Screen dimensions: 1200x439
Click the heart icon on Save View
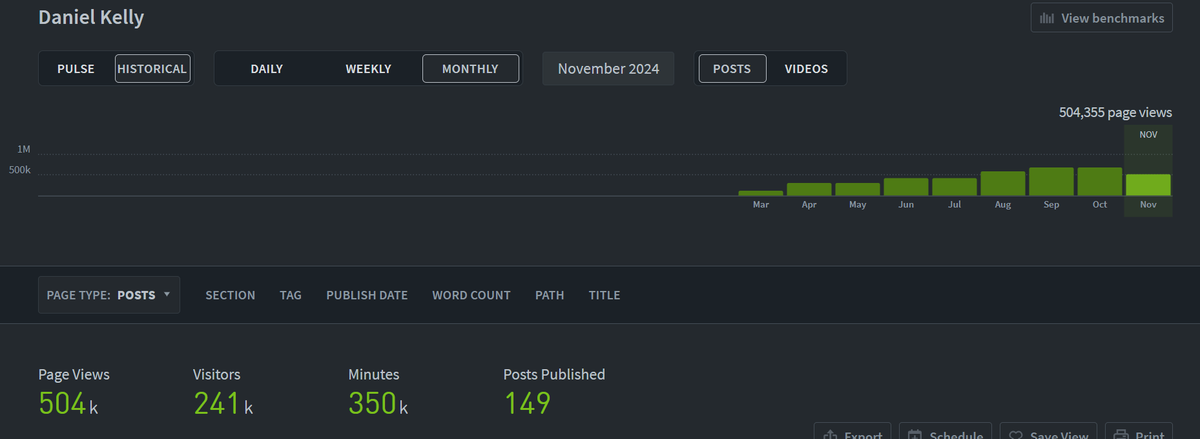pos(1016,435)
